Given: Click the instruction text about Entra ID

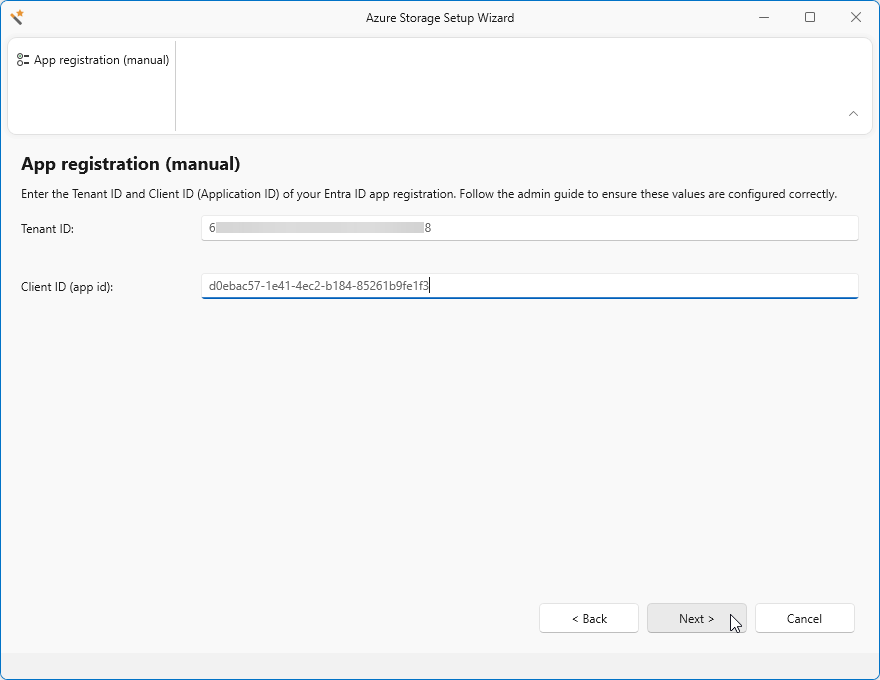Looking at the screenshot, I should (429, 194).
